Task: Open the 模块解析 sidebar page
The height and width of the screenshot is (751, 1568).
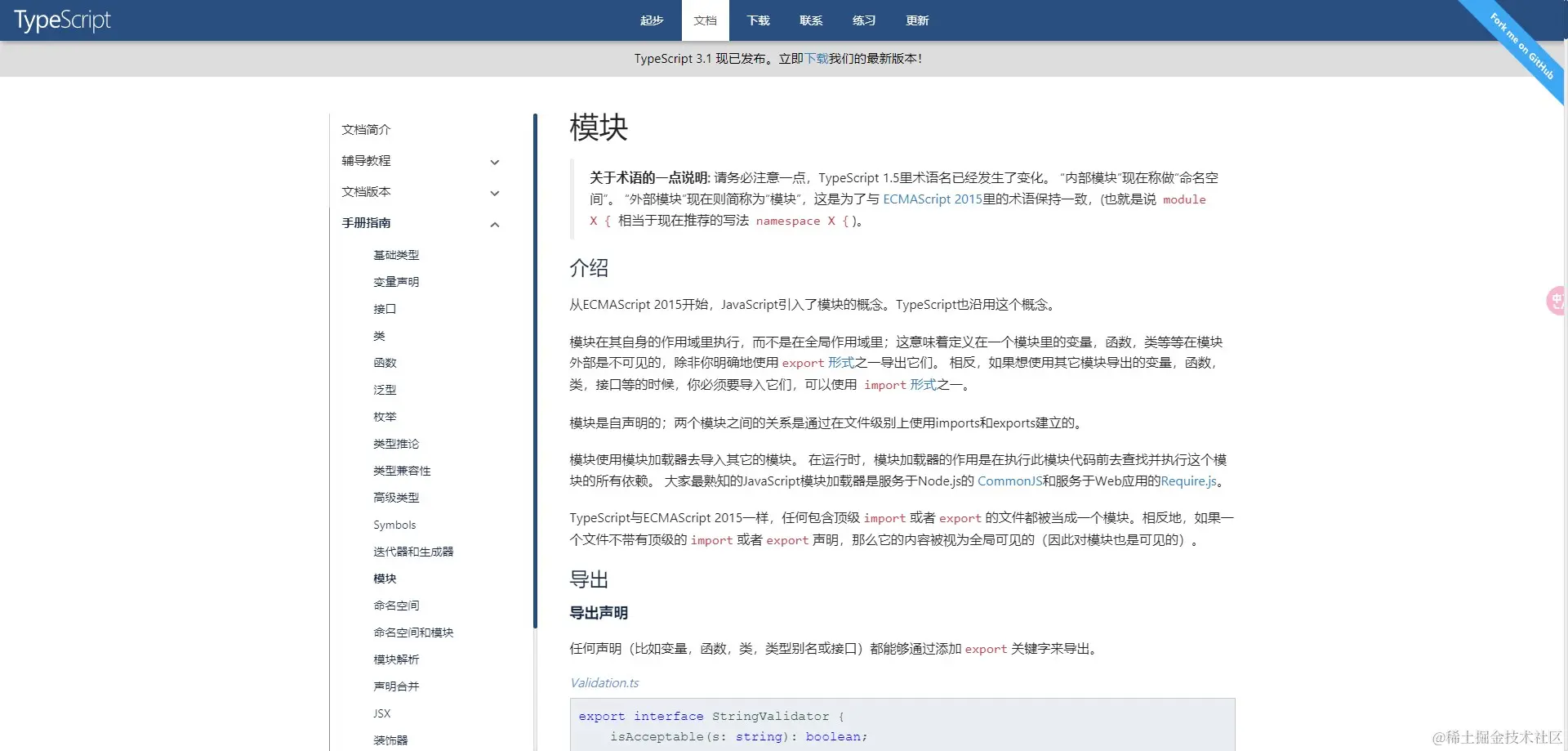Action: point(396,659)
